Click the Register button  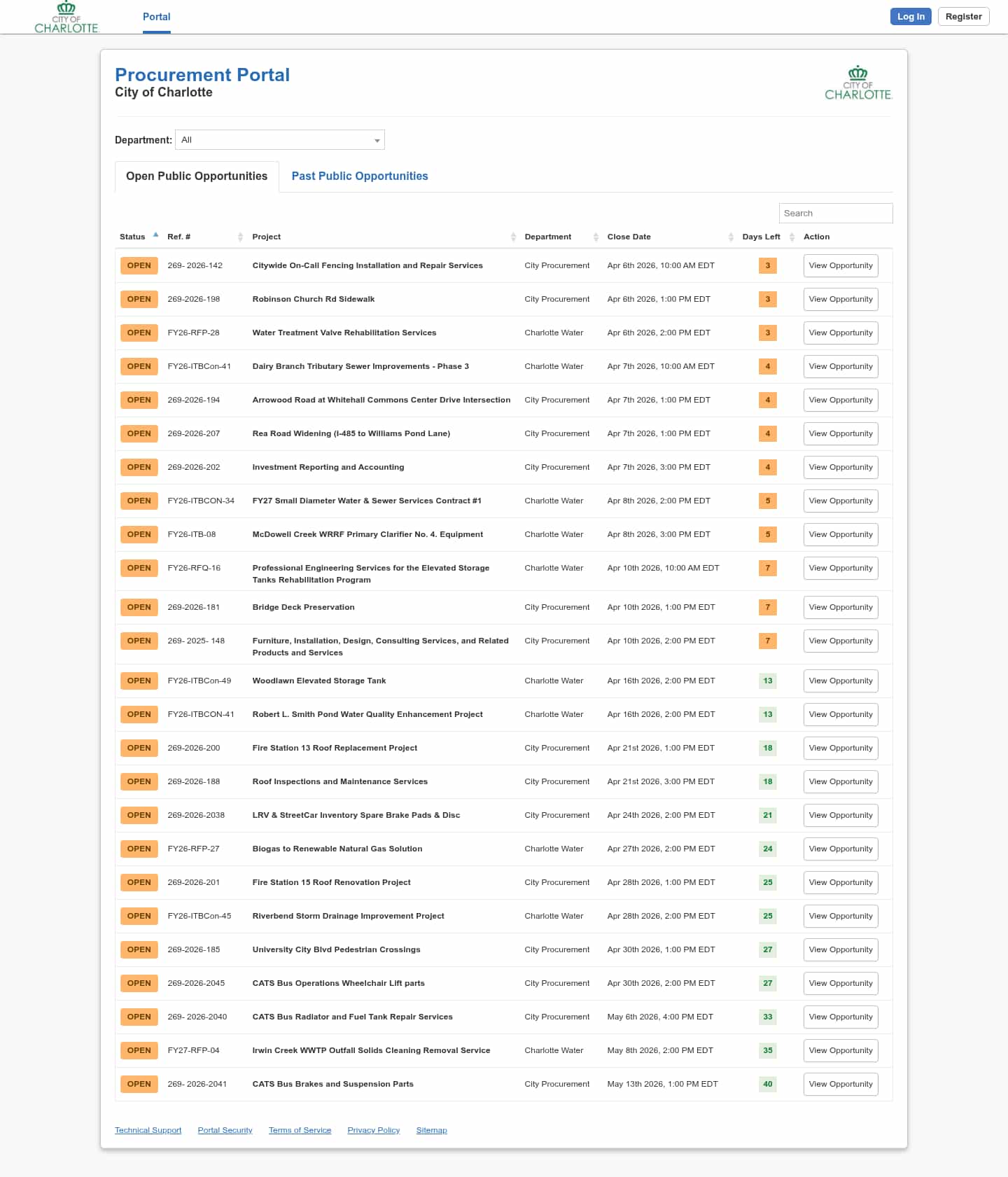[963, 17]
